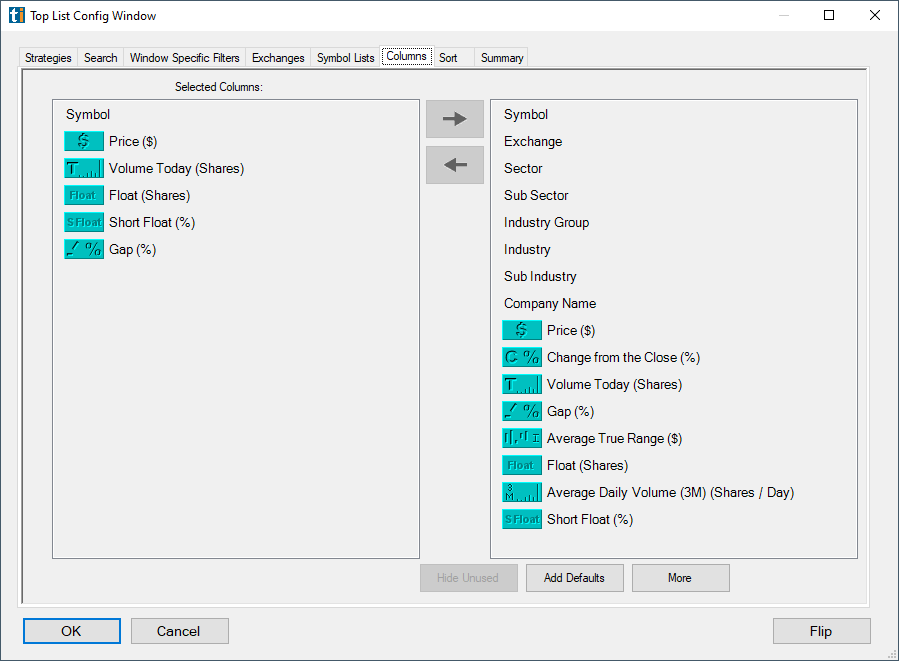The width and height of the screenshot is (899, 661).
Task: Click the right arrow to add columns
Action: (x=454, y=118)
